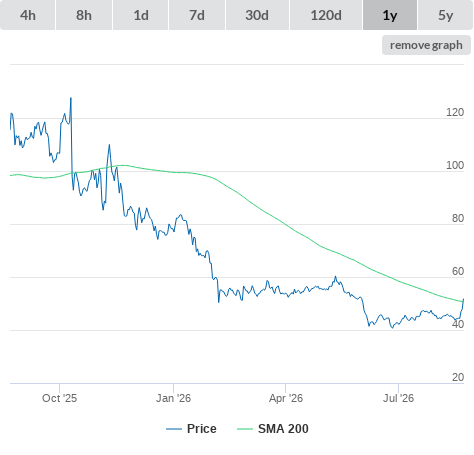This screenshot has height=455, width=474.
Task: Show the 5y price history
Action: coord(445,15)
